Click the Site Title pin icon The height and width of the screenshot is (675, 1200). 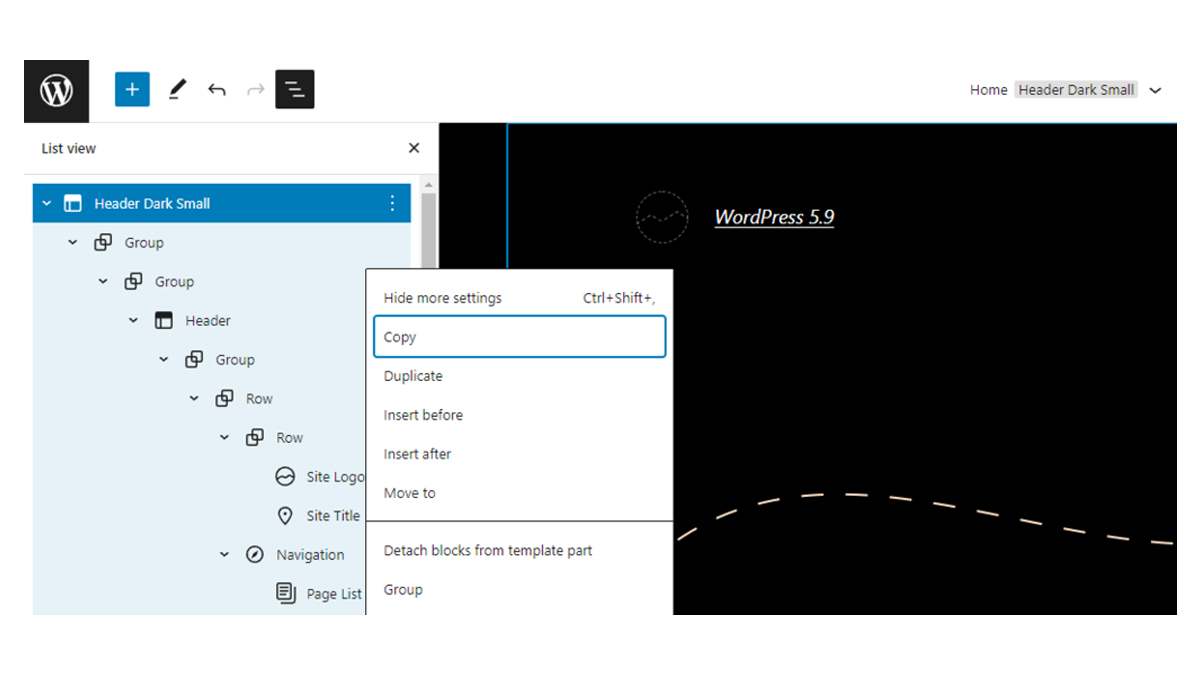pyautogui.click(x=285, y=515)
